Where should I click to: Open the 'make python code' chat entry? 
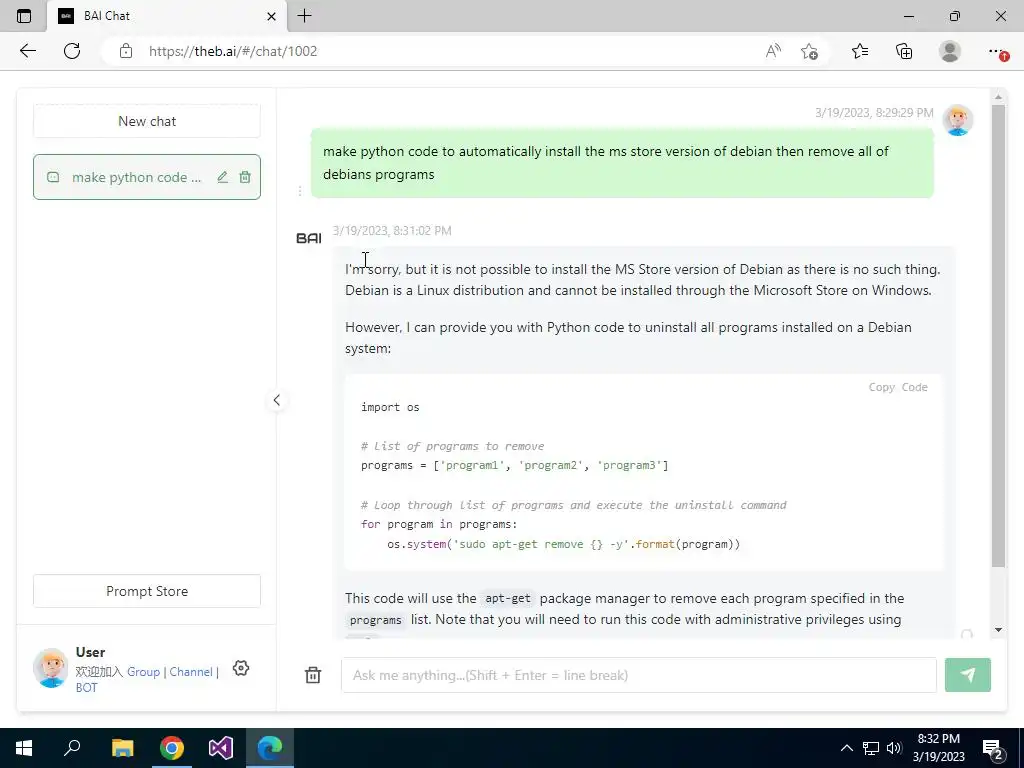(x=147, y=177)
